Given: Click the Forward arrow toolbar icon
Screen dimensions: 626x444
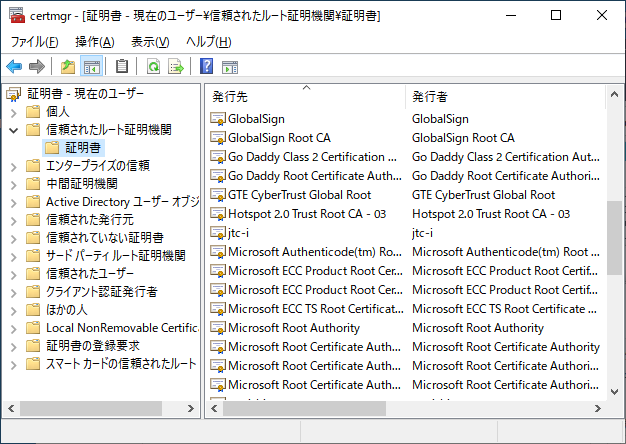Looking at the screenshot, I should tap(37, 66).
